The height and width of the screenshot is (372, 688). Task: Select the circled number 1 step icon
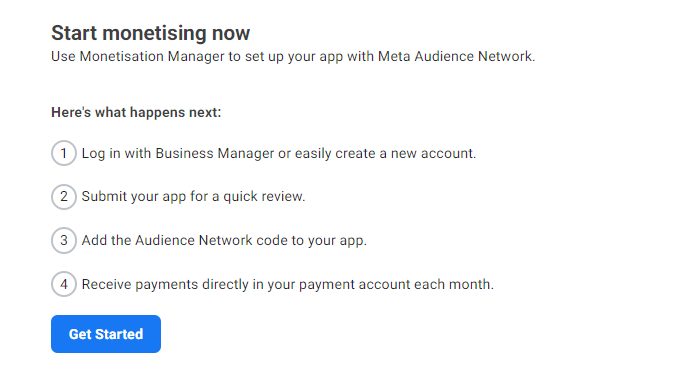[x=64, y=153]
